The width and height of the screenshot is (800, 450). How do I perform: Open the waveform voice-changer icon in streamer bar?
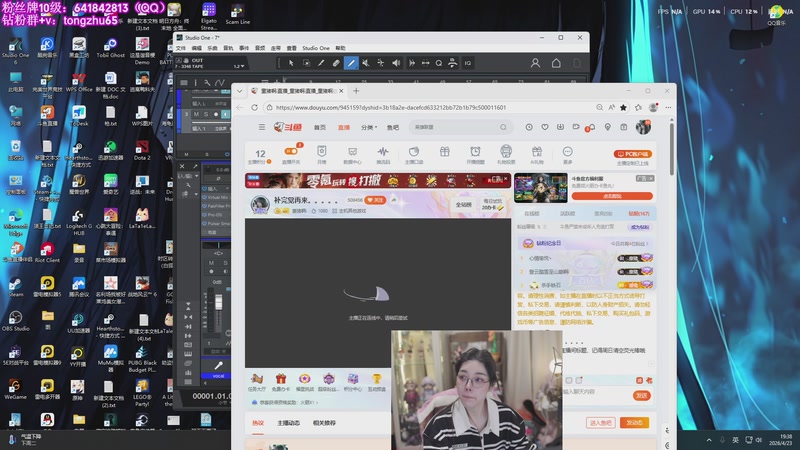pos(383,152)
